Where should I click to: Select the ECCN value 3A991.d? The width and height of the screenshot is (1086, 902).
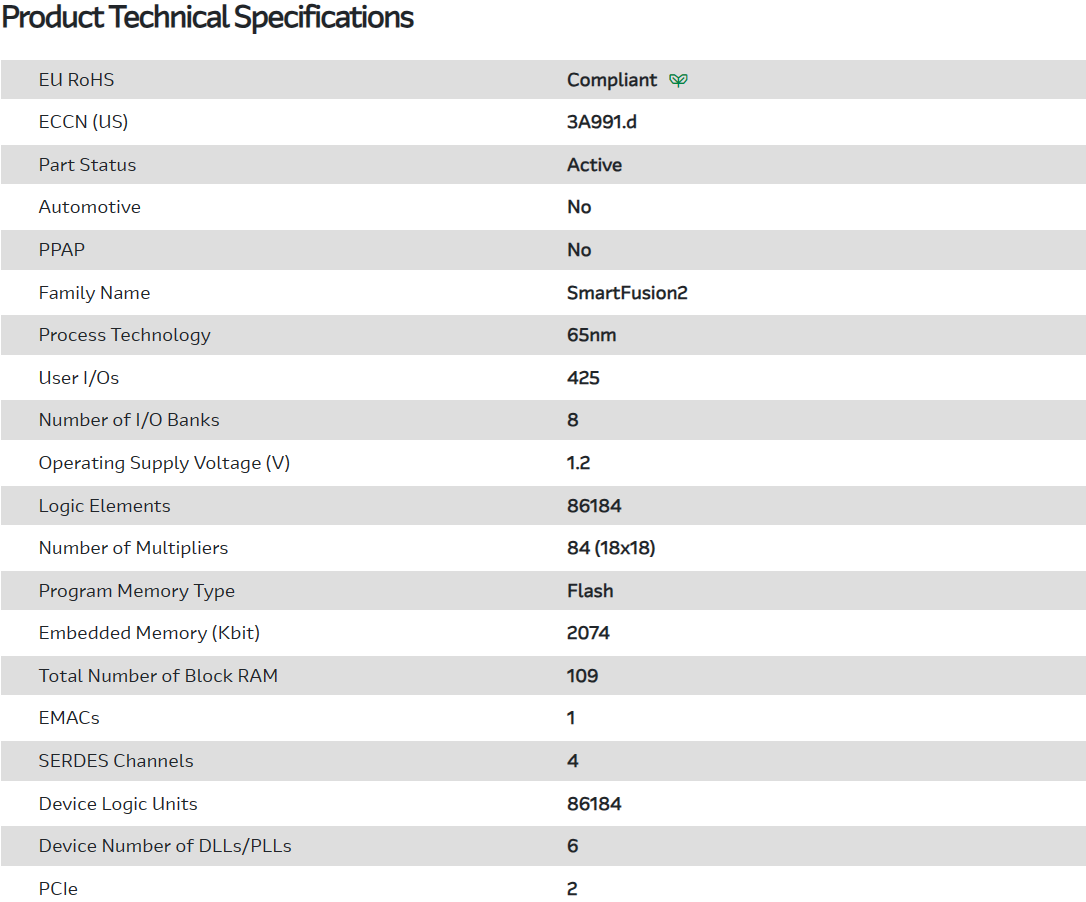[601, 122]
